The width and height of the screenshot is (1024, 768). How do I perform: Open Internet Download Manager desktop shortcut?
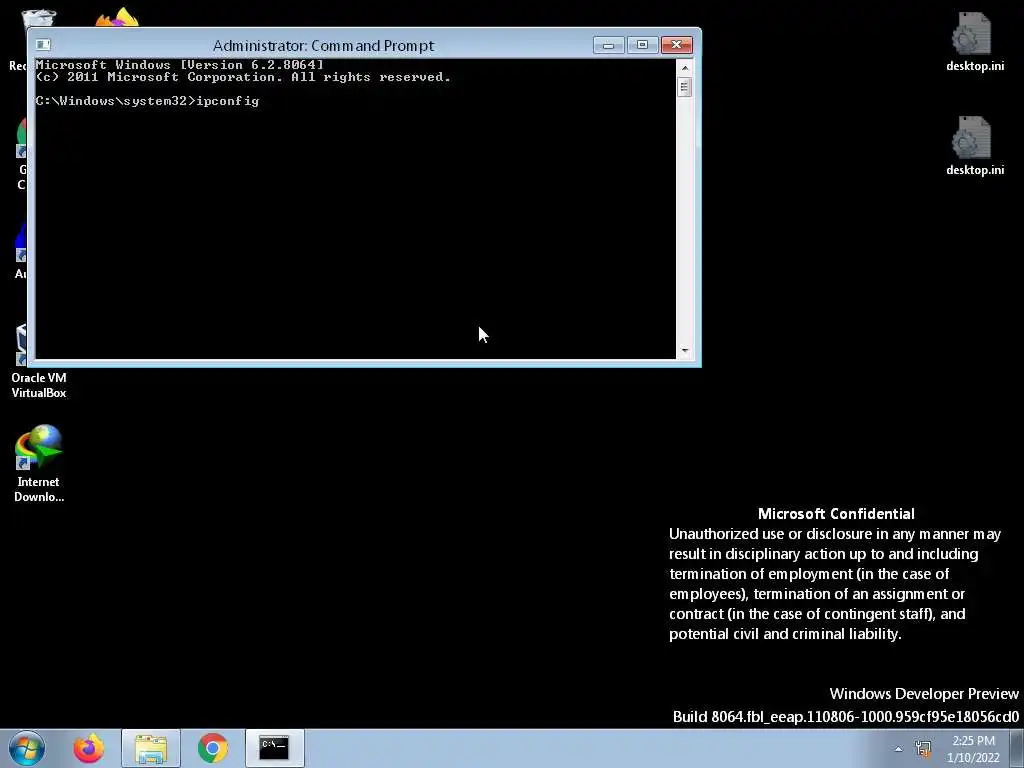38,464
